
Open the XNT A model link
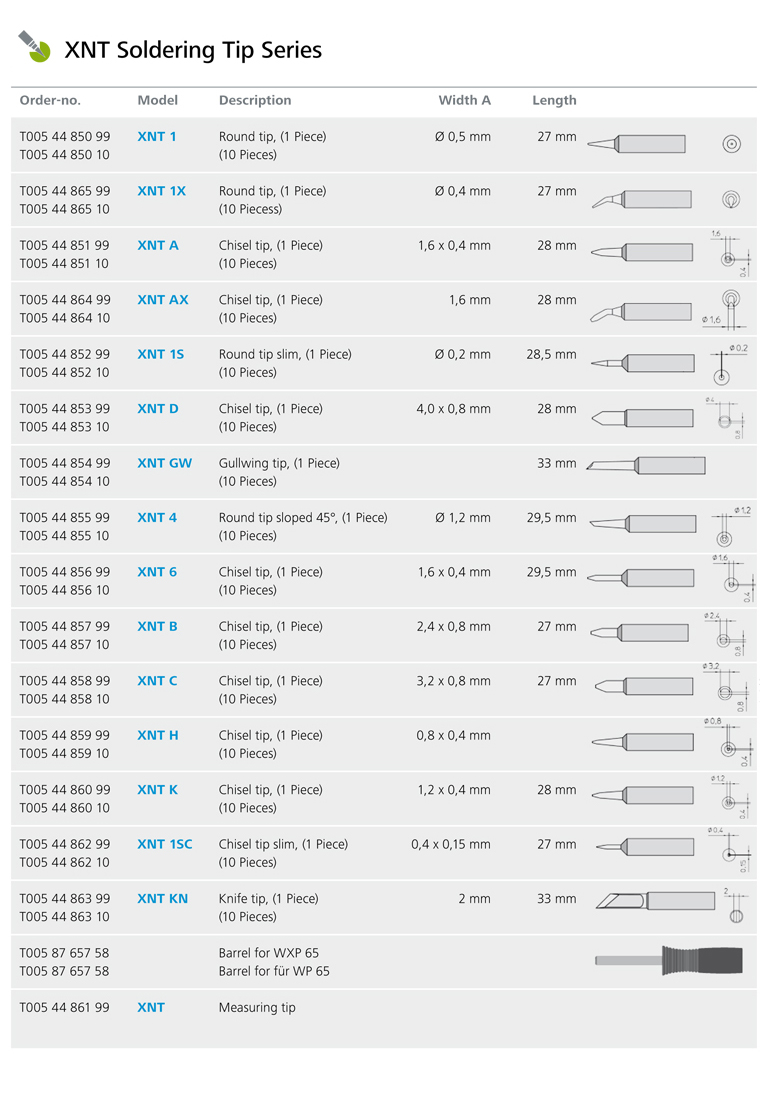point(158,246)
